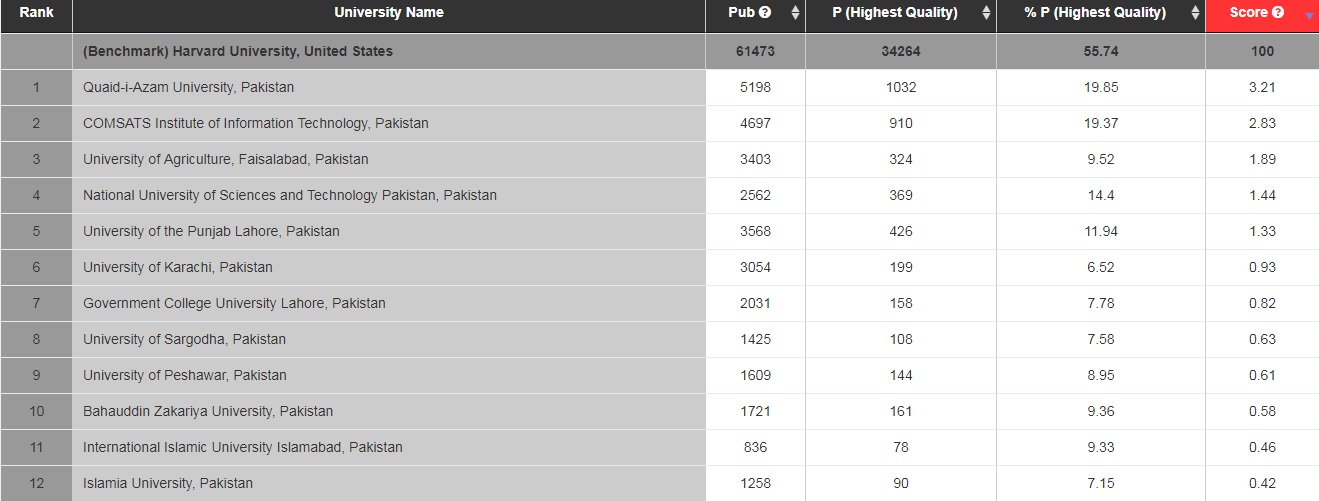Open COMSATS Institute of Information Technology
The width and height of the screenshot is (1319, 501).
[x=256, y=123]
